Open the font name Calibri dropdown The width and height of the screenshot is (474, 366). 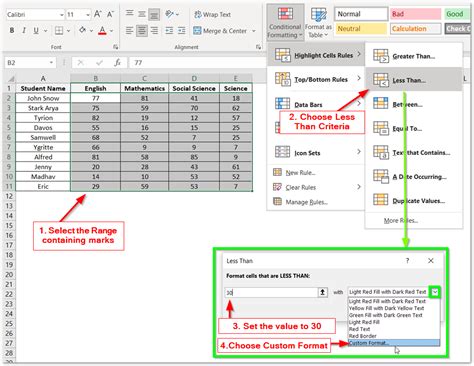tap(62, 15)
